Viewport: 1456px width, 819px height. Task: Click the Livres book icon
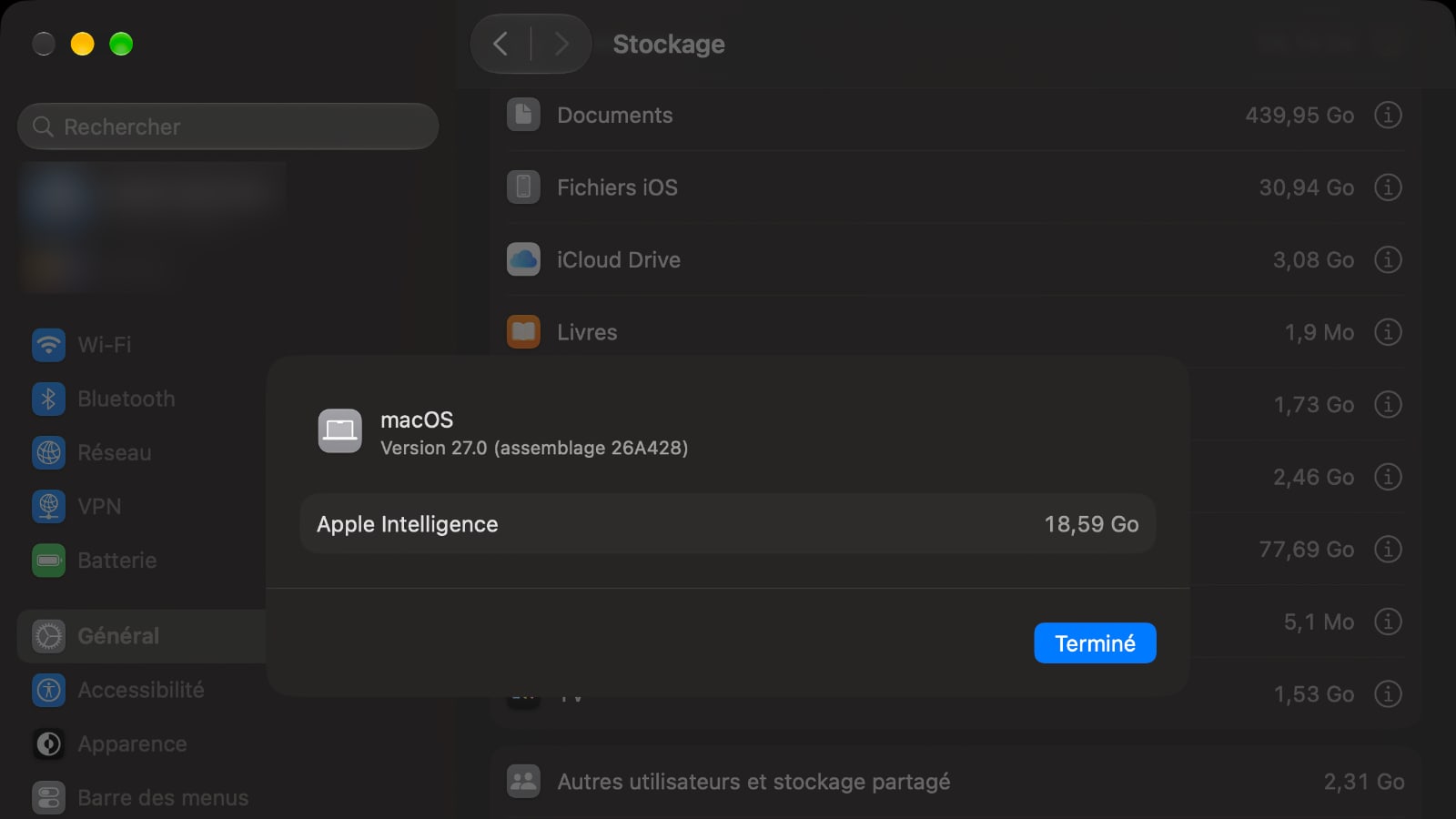click(523, 332)
